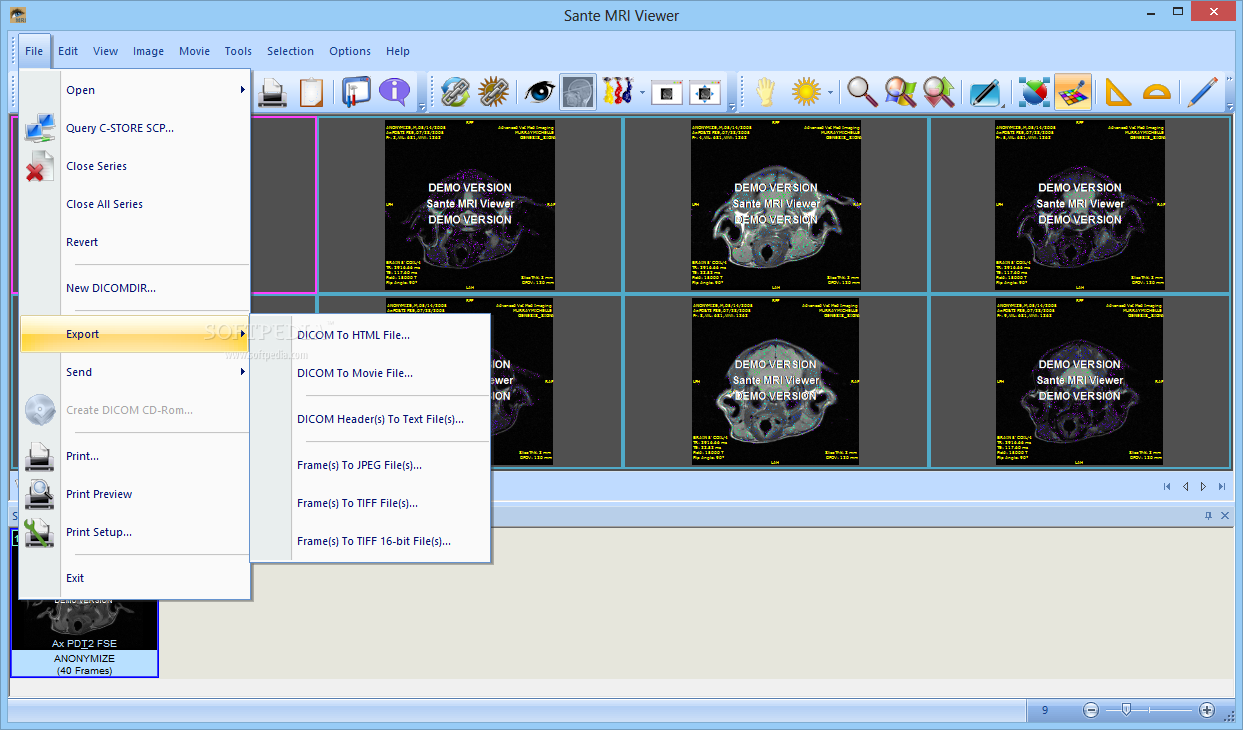Open the Help menu
Image resolution: width=1243 pixels, height=730 pixels.
point(398,51)
